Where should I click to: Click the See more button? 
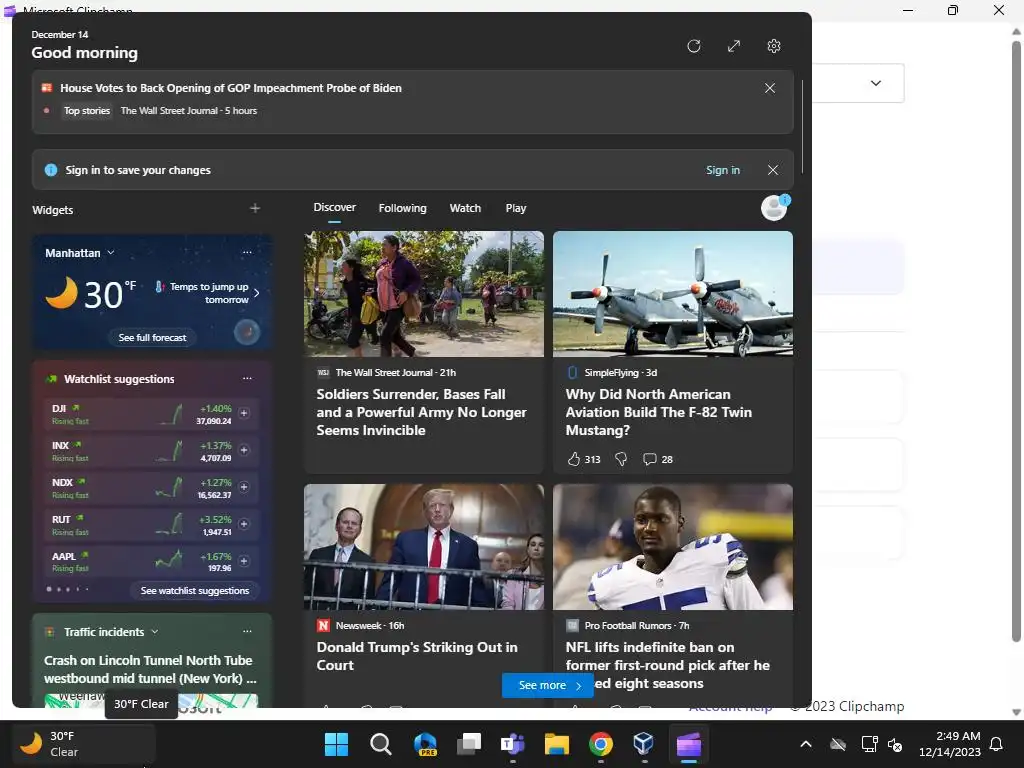pyautogui.click(x=548, y=685)
